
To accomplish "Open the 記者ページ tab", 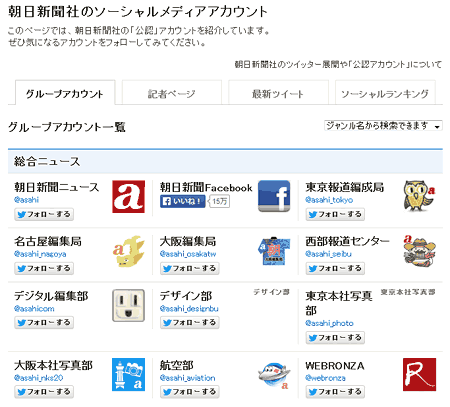I will pyautogui.click(x=172, y=93).
